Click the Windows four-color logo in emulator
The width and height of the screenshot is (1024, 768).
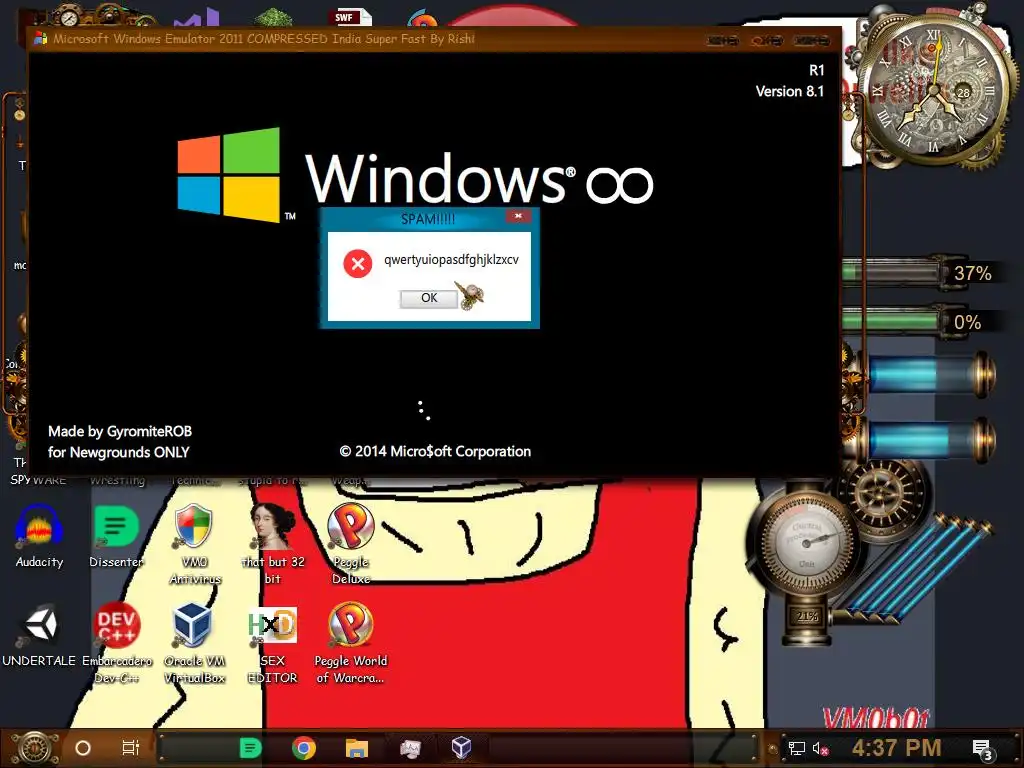pyautogui.click(x=229, y=174)
